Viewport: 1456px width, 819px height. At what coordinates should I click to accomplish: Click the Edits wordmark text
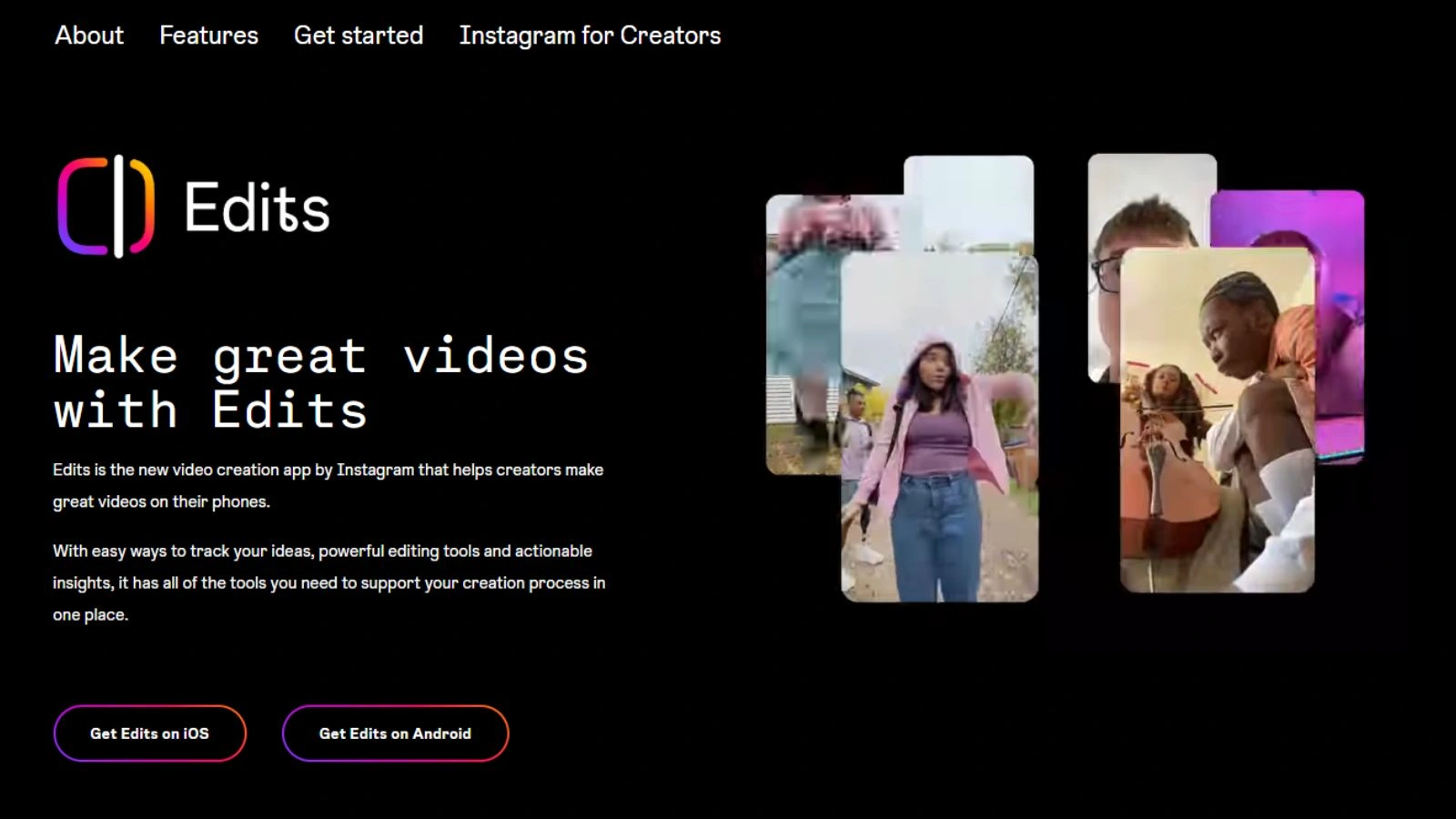tap(257, 207)
